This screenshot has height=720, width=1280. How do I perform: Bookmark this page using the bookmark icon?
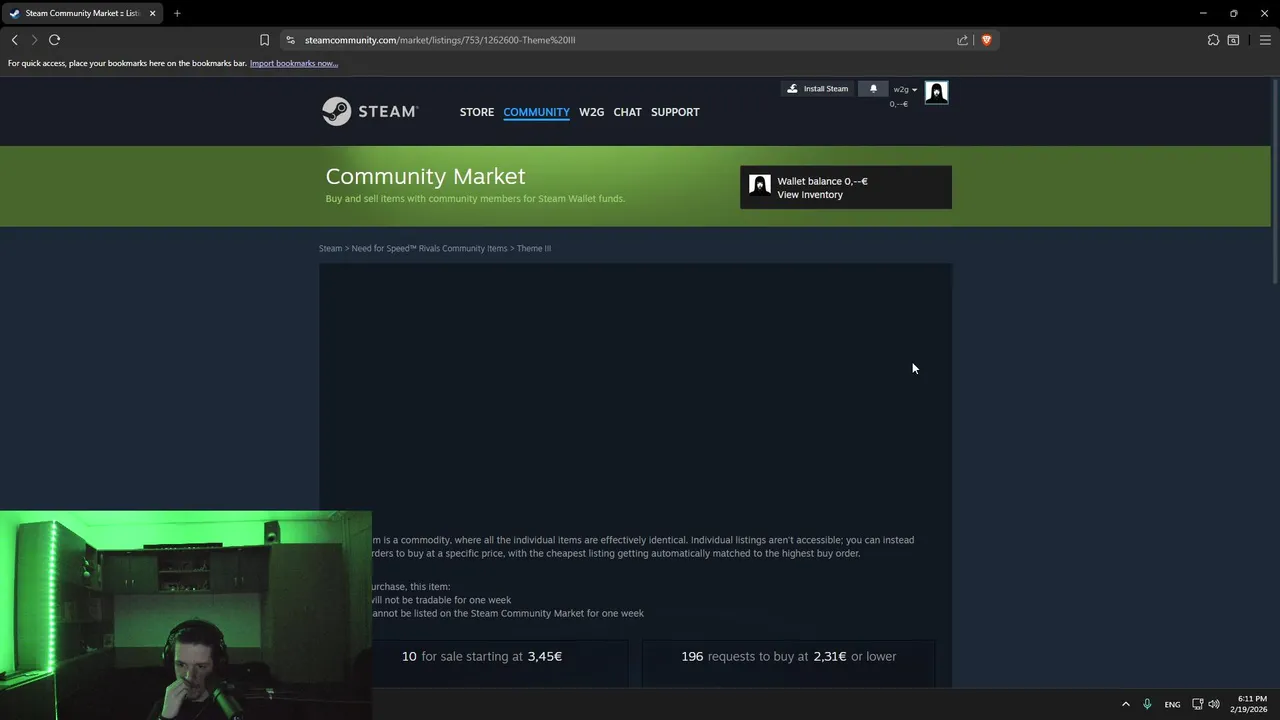tap(264, 40)
